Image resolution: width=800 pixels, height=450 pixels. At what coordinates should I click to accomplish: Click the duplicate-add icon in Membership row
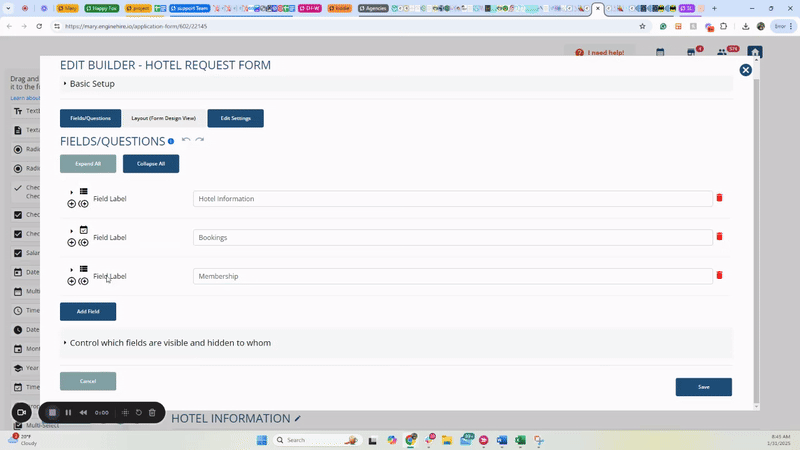tap(84, 281)
